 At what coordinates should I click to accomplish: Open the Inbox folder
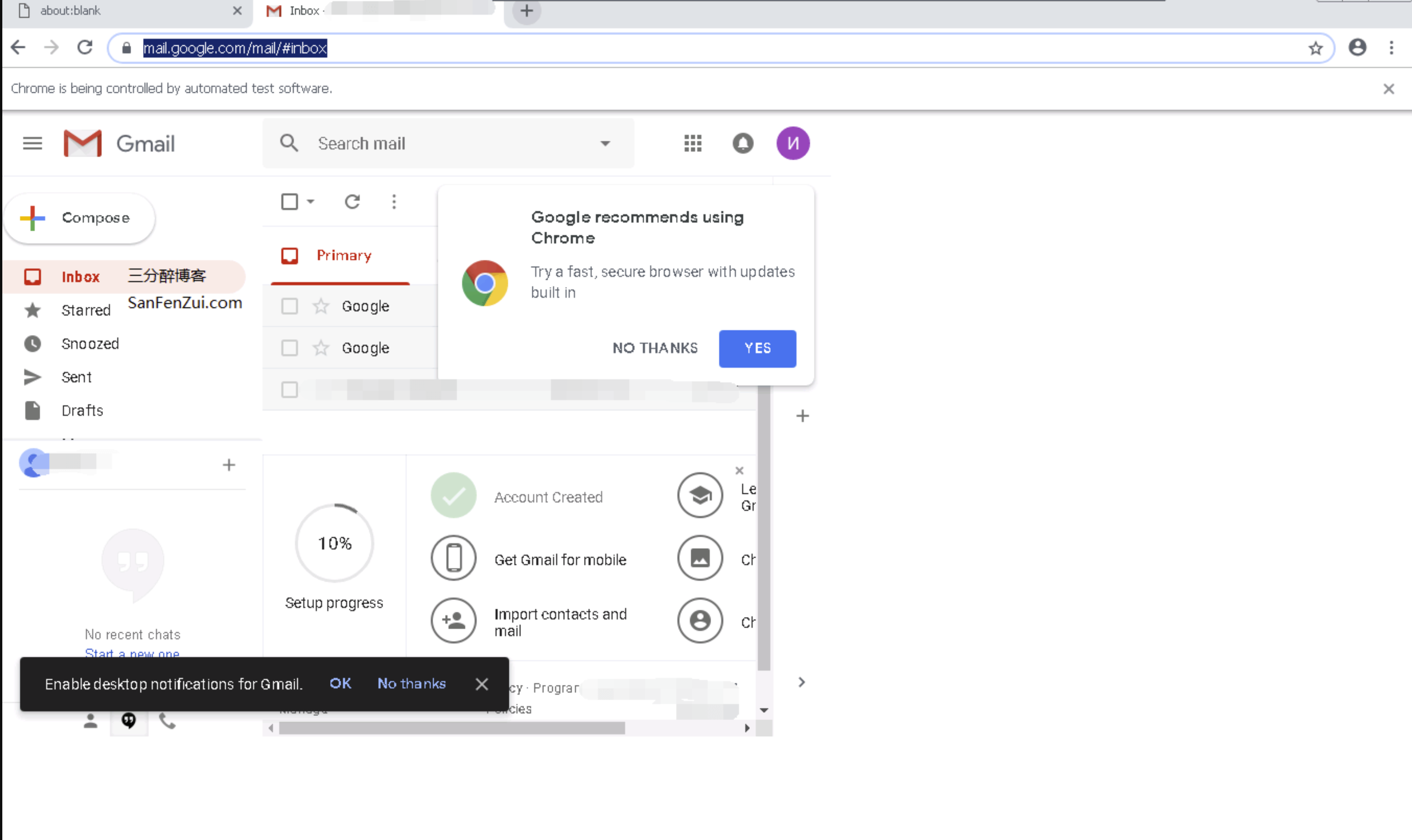125,277
